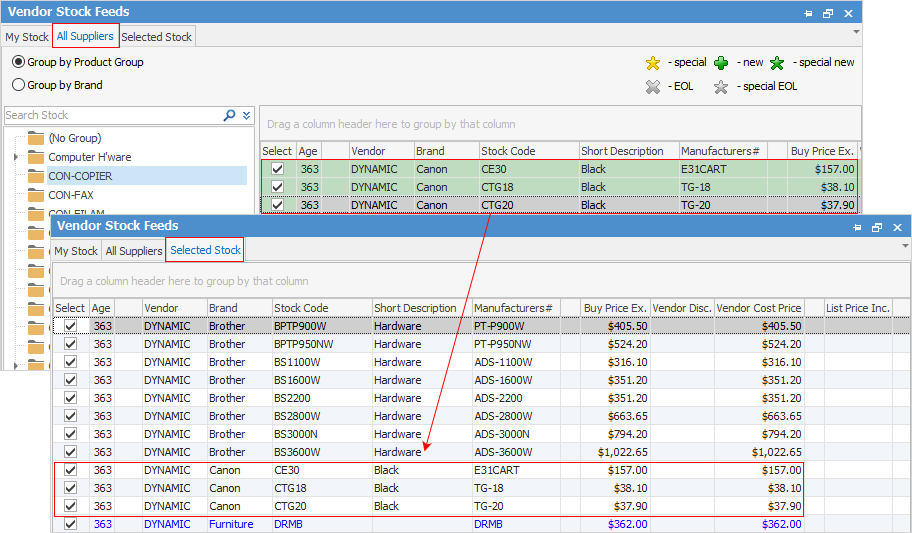Image resolution: width=912 pixels, height=533 pixels.
Task: Select Group by Product Group option
Action: click(19, 62)
